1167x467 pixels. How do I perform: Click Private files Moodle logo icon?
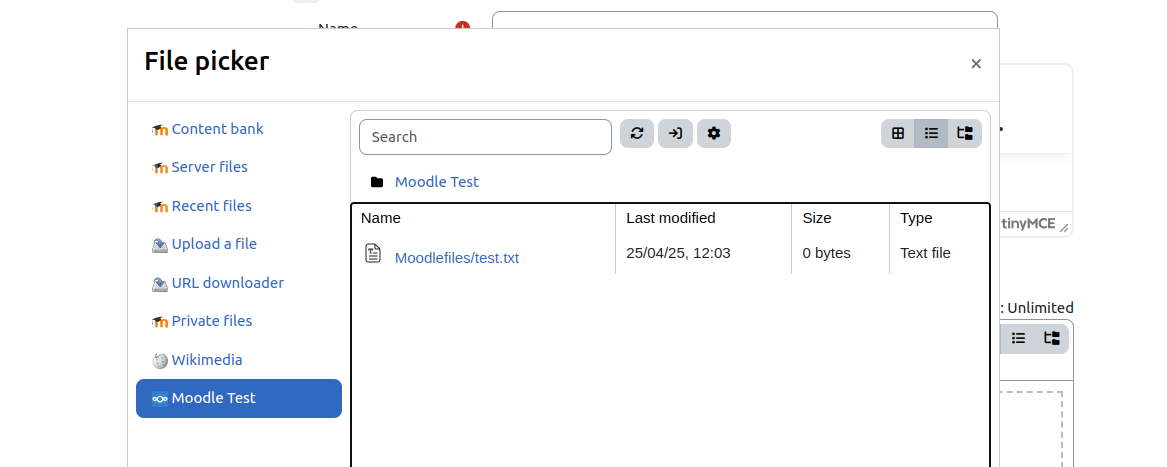coord(160,322)
